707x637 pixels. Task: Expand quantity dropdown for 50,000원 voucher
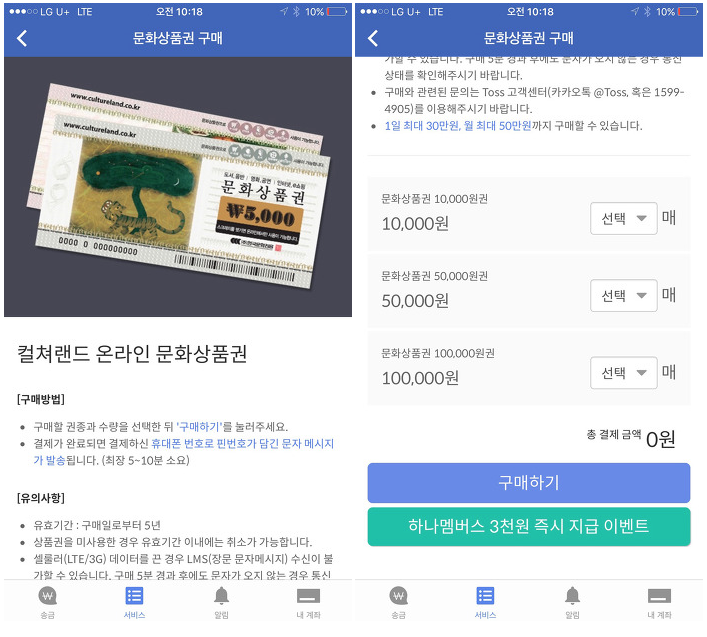[x=624, y=295]
